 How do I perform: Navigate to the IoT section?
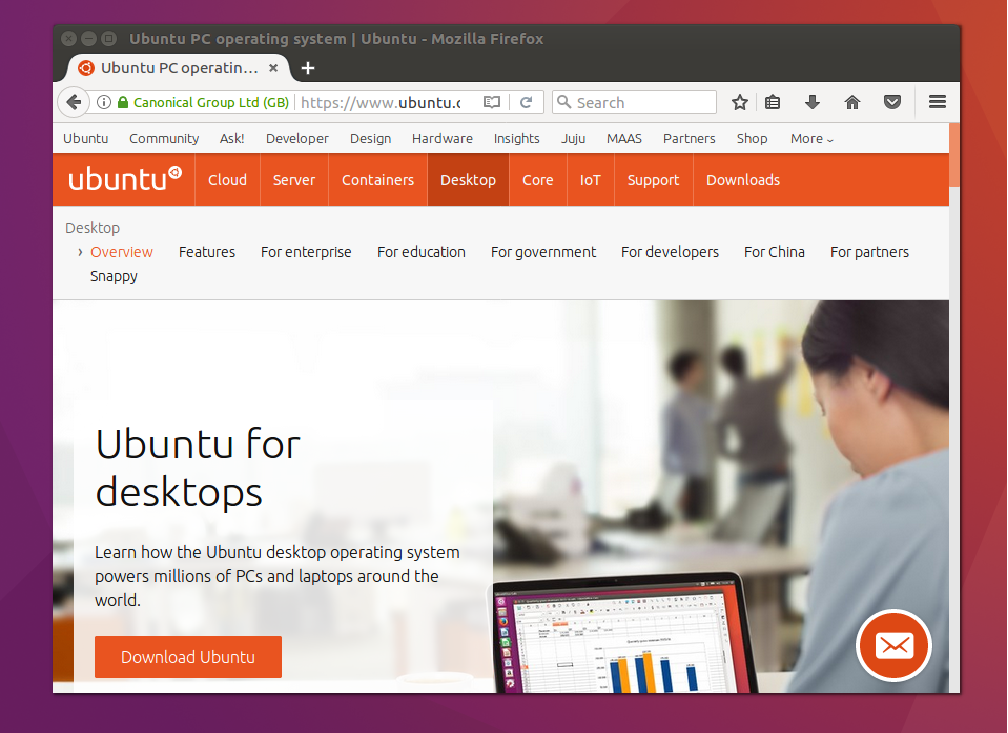click(590, 180)
